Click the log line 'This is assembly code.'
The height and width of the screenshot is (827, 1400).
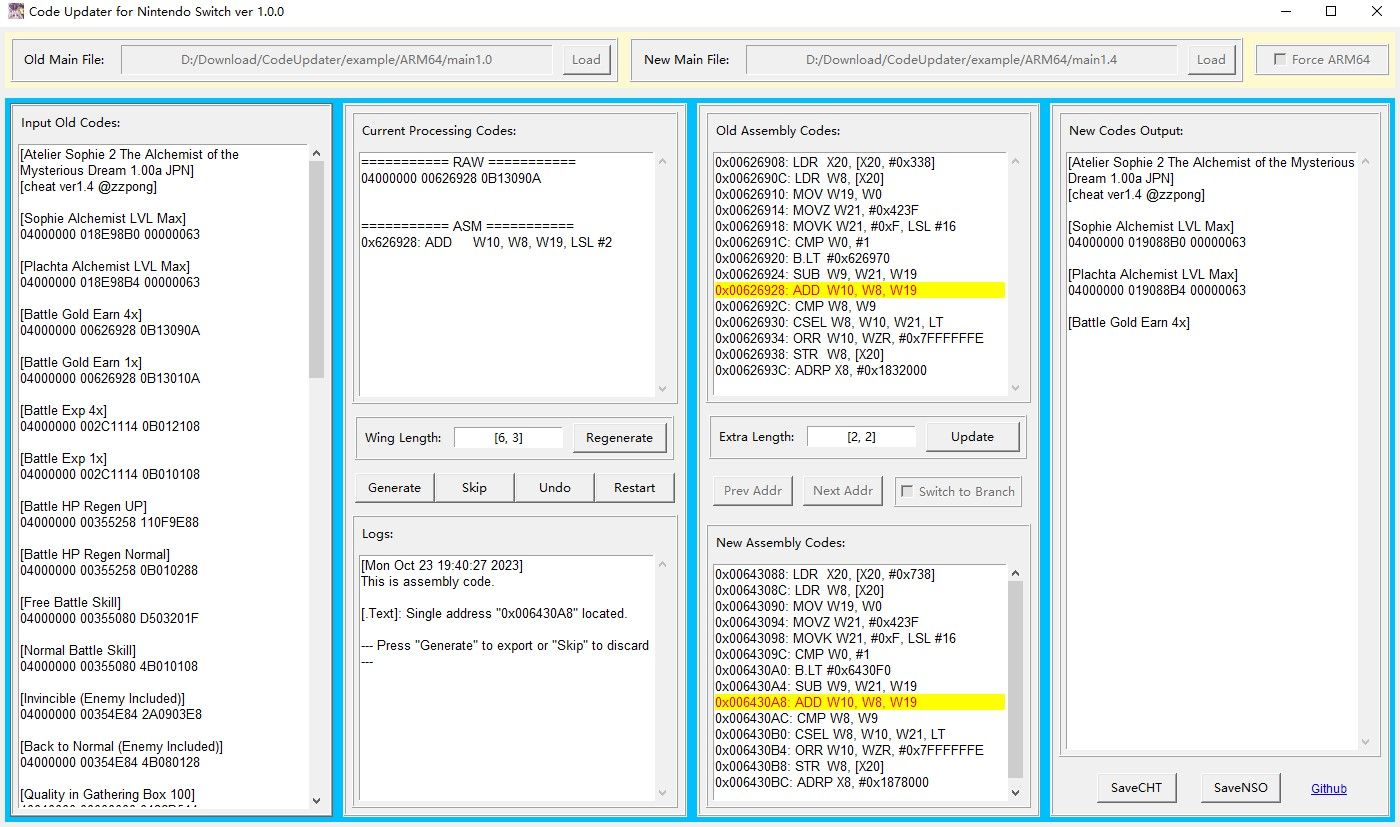coord(427,581)
